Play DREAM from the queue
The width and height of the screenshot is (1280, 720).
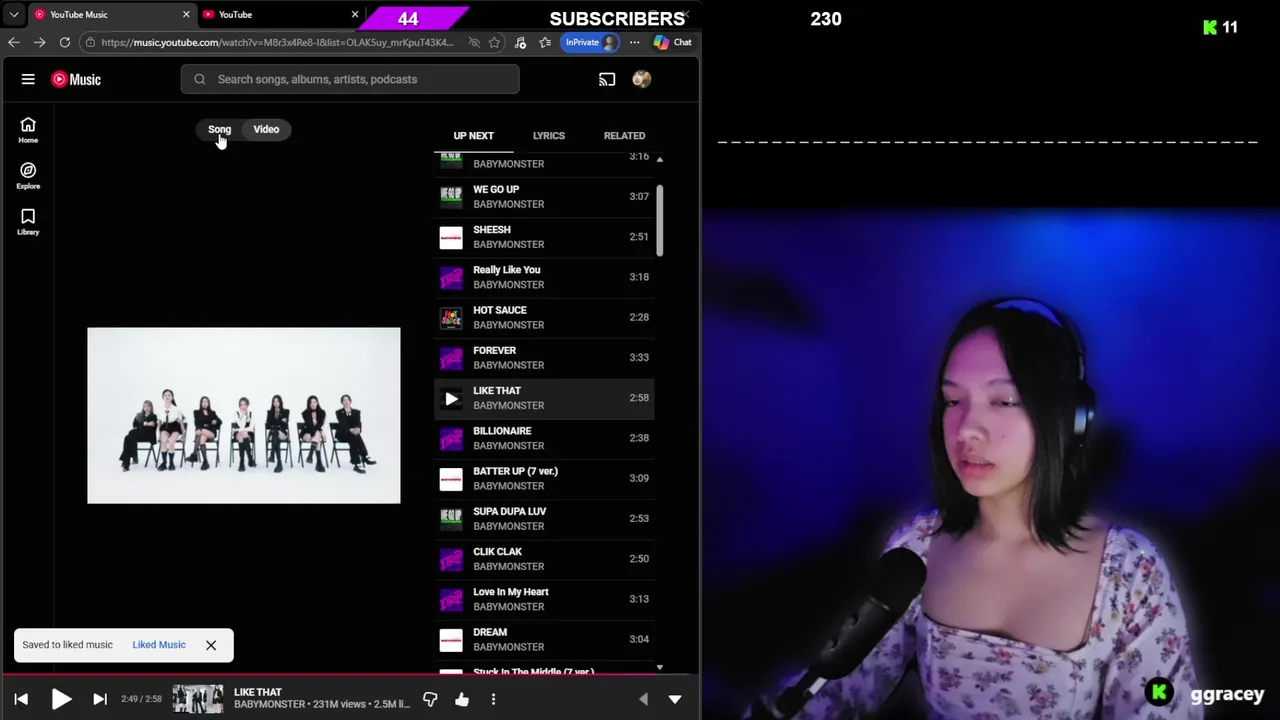pyautogui.click(x=545, y=639)
